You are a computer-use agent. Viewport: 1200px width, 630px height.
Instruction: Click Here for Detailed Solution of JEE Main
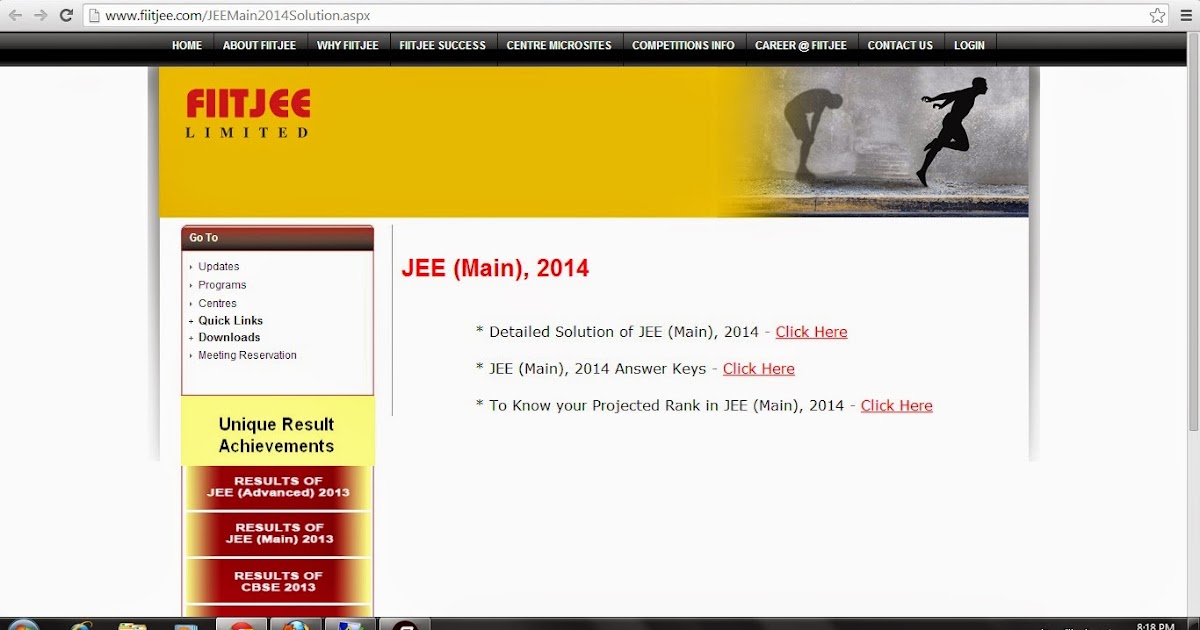coord(811,332)
